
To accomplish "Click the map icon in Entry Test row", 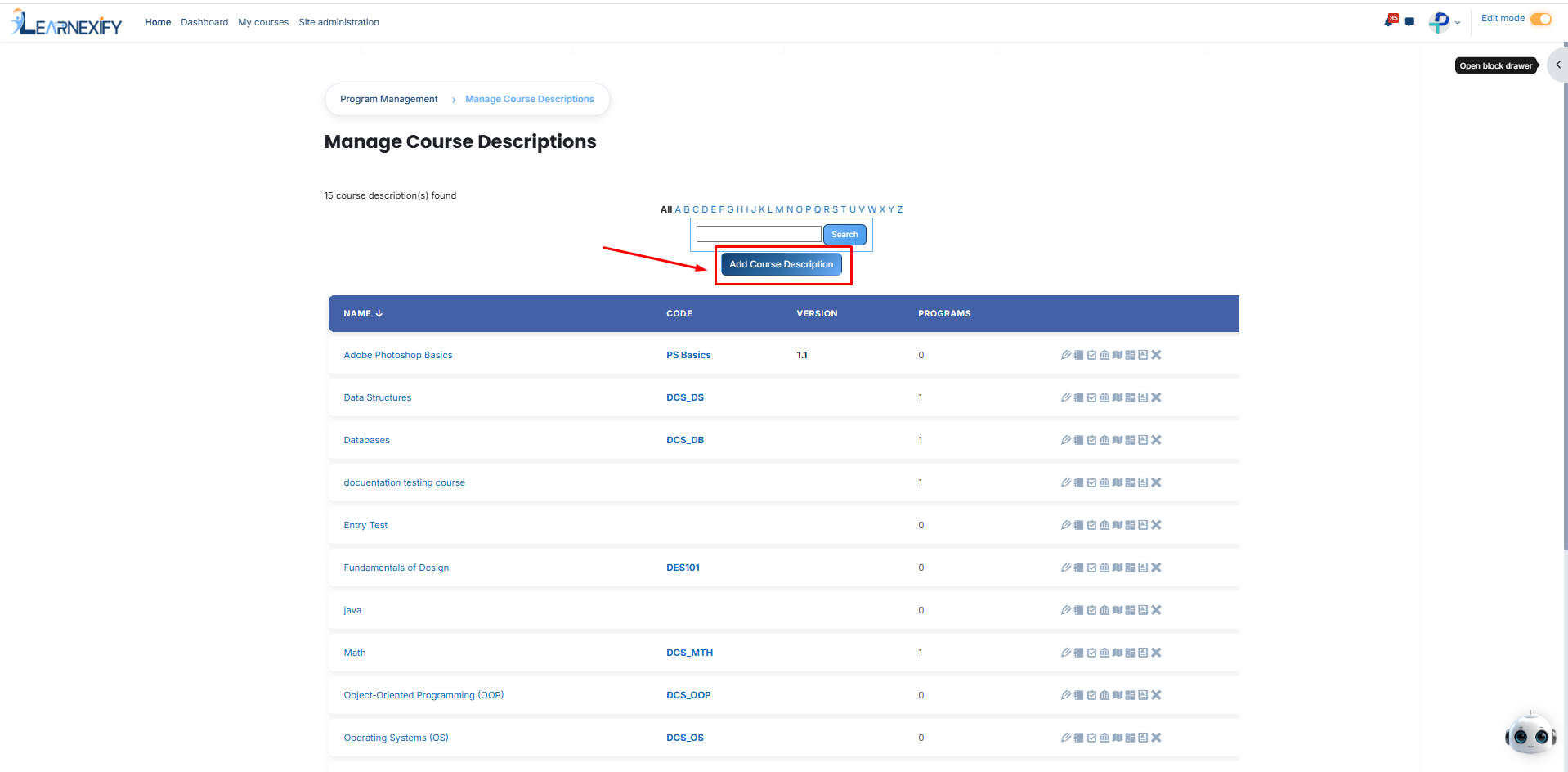I will pos(1118,525).
